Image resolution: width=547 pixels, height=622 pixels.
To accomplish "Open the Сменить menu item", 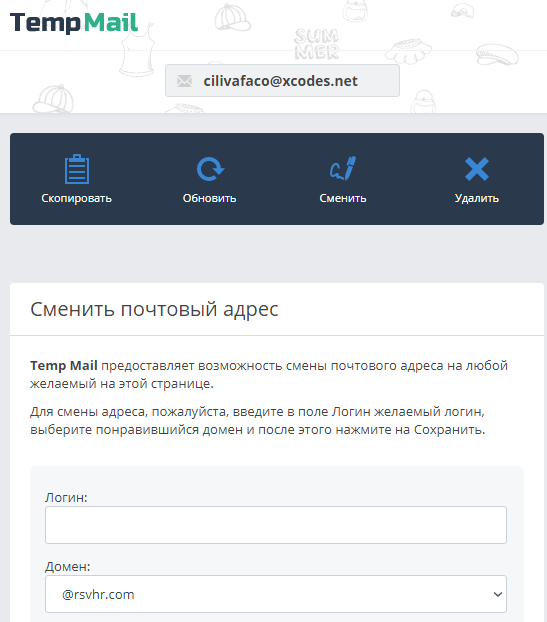I will (343, 198).
